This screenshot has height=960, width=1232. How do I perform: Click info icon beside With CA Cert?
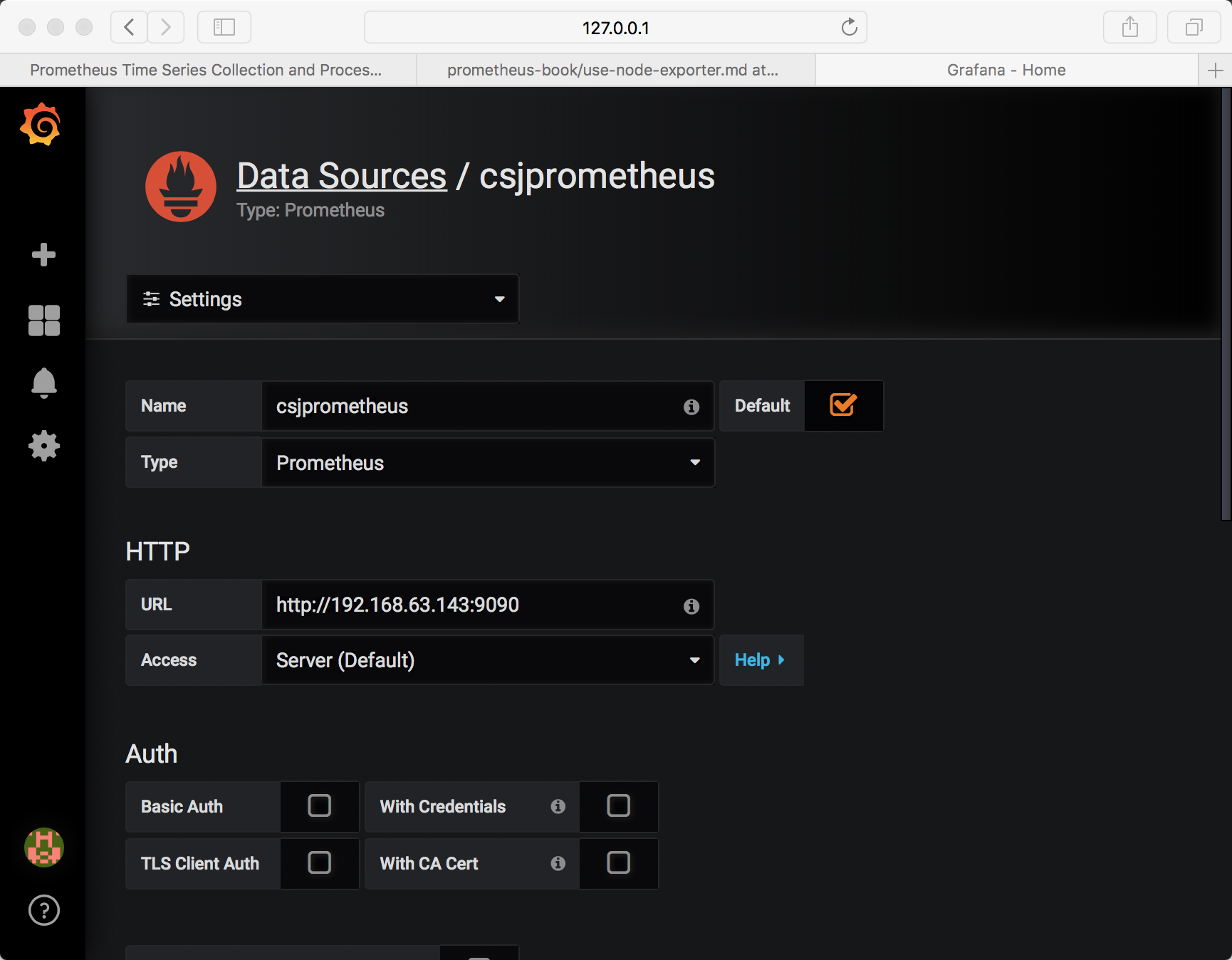(558, 863)
